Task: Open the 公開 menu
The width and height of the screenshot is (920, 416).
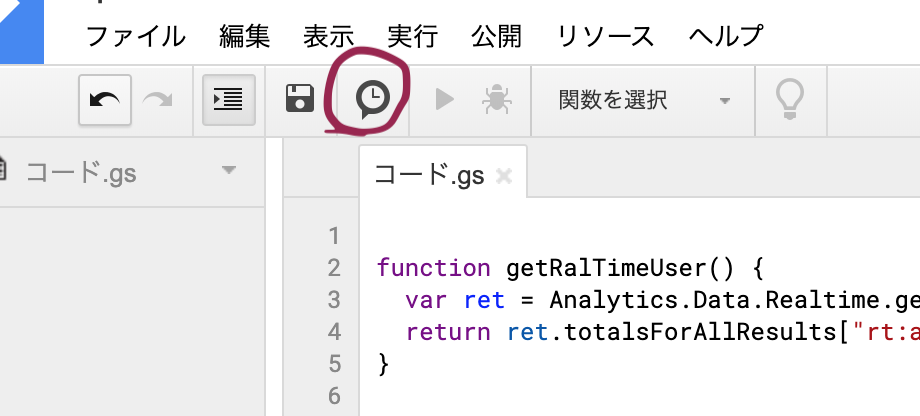Action: click(x=497, y=37)
